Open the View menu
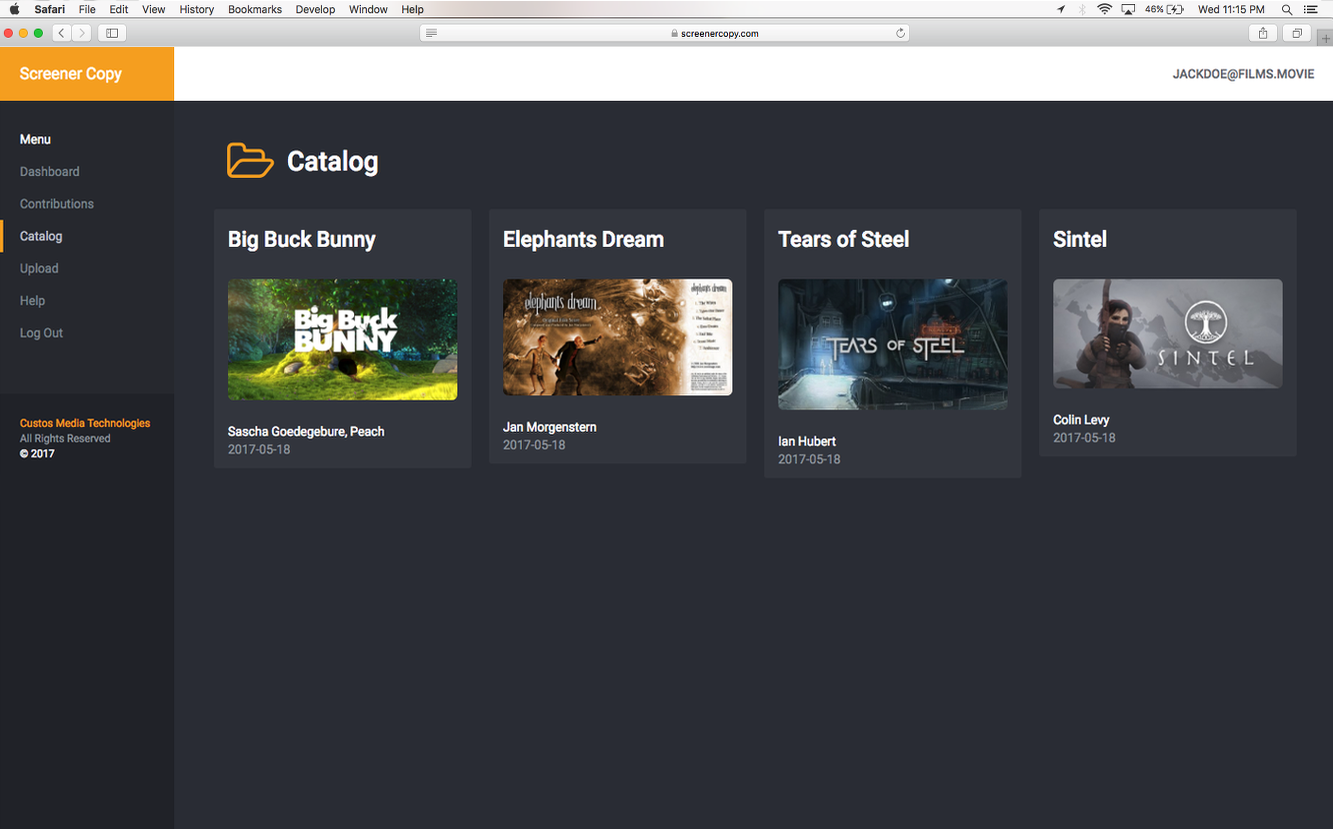 tap(154, 9)
